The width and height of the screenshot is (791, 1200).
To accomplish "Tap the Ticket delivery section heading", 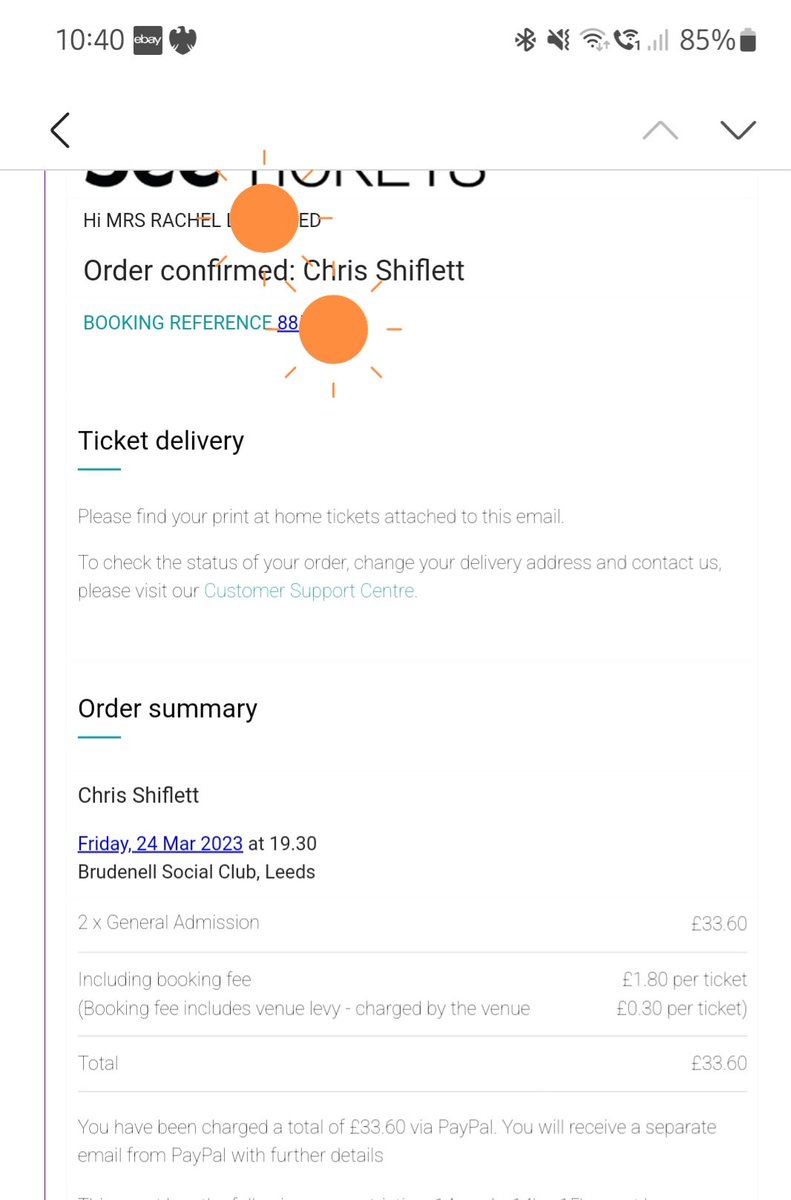I will pyautogui.click(x=161, y=441).
